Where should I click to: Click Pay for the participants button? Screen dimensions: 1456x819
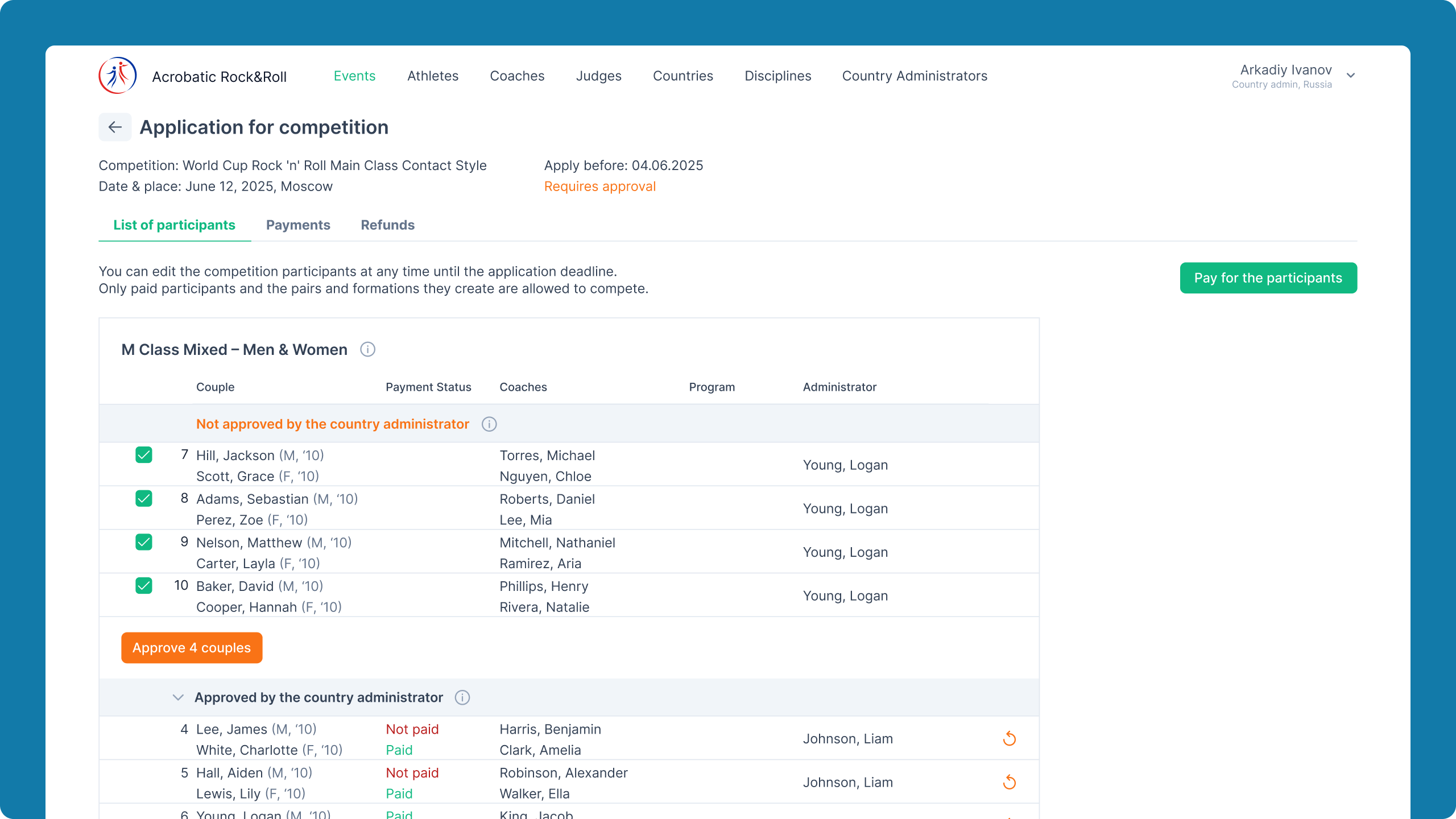tap(1268, 278)
